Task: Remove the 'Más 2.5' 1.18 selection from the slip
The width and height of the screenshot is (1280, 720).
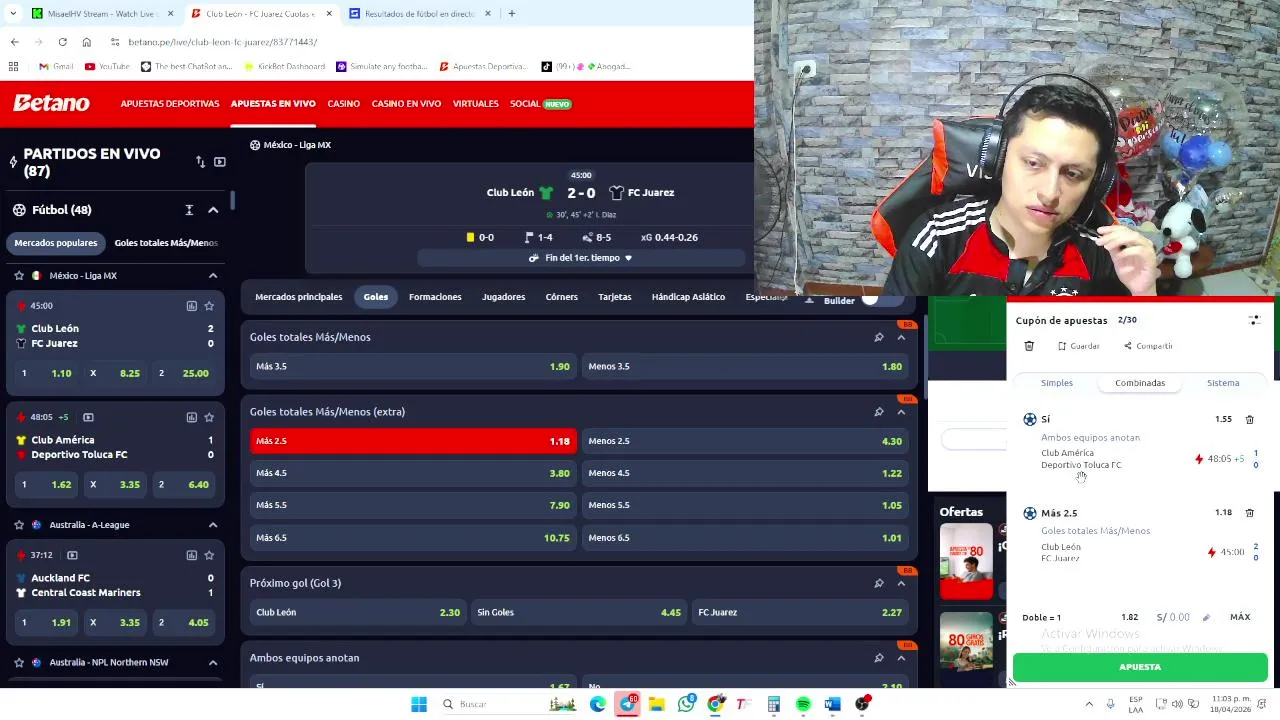Action: [1249, 513]
